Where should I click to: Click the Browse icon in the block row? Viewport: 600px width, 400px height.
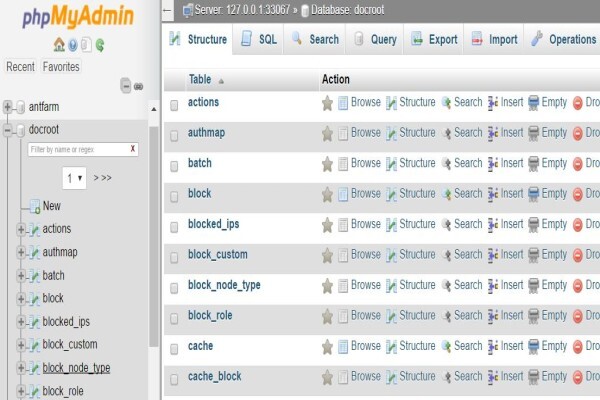343,194
